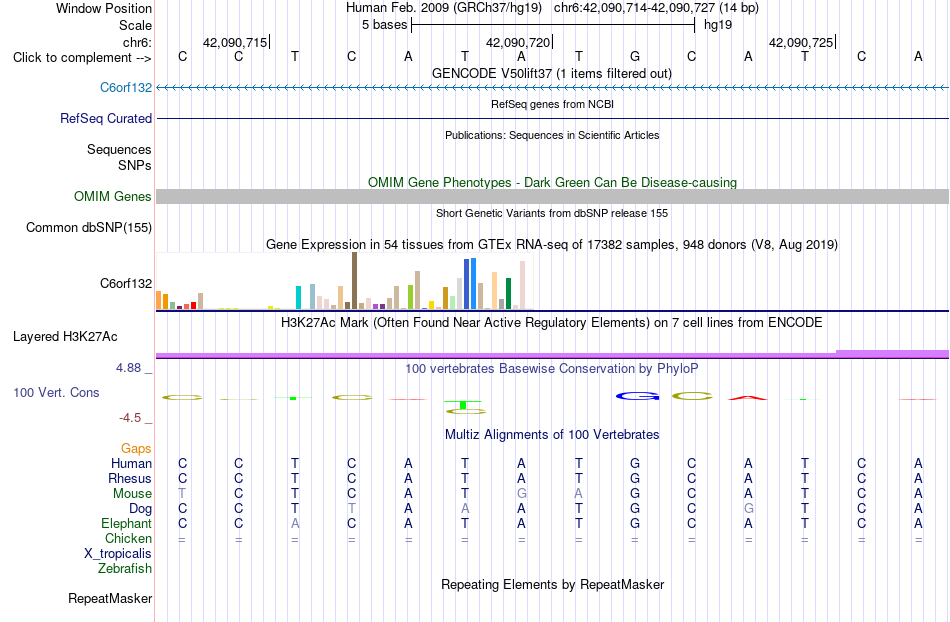Click the cyan bar in GTEx expression chart
950x622 pixels.
coord(298,297)
